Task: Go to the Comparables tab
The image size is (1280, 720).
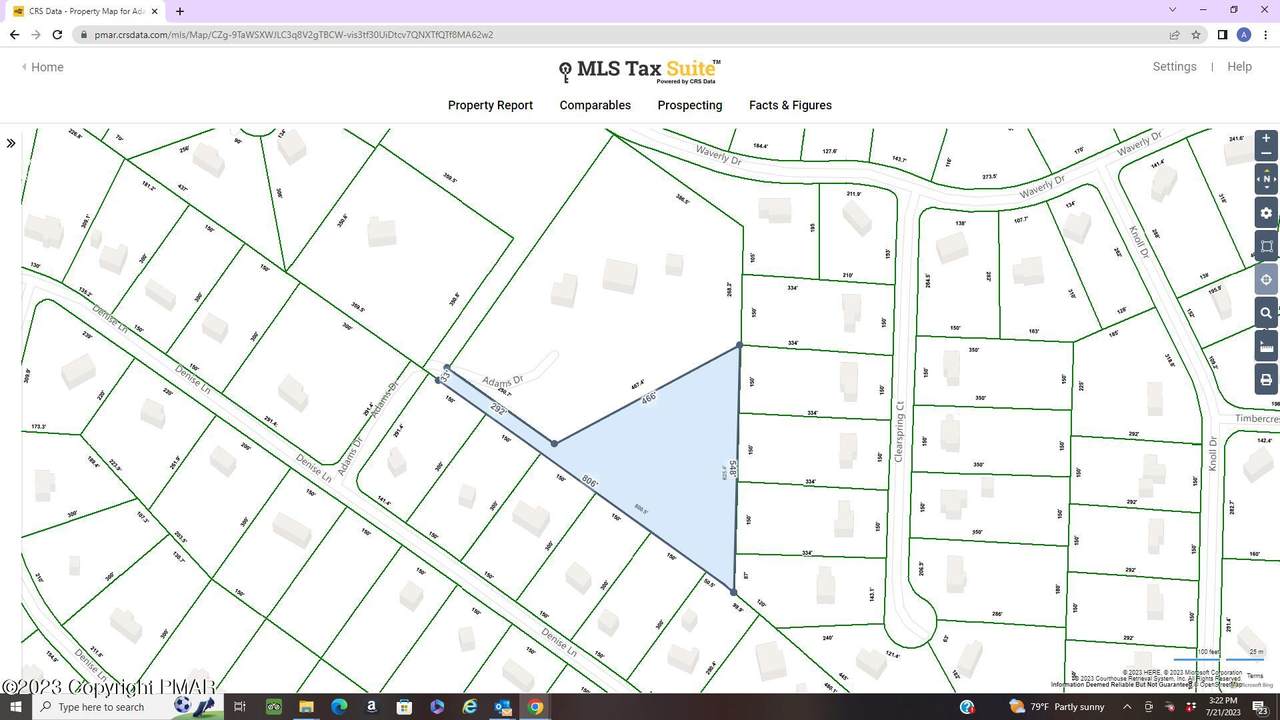Action: pyautogui.click(x=595, y=105)
